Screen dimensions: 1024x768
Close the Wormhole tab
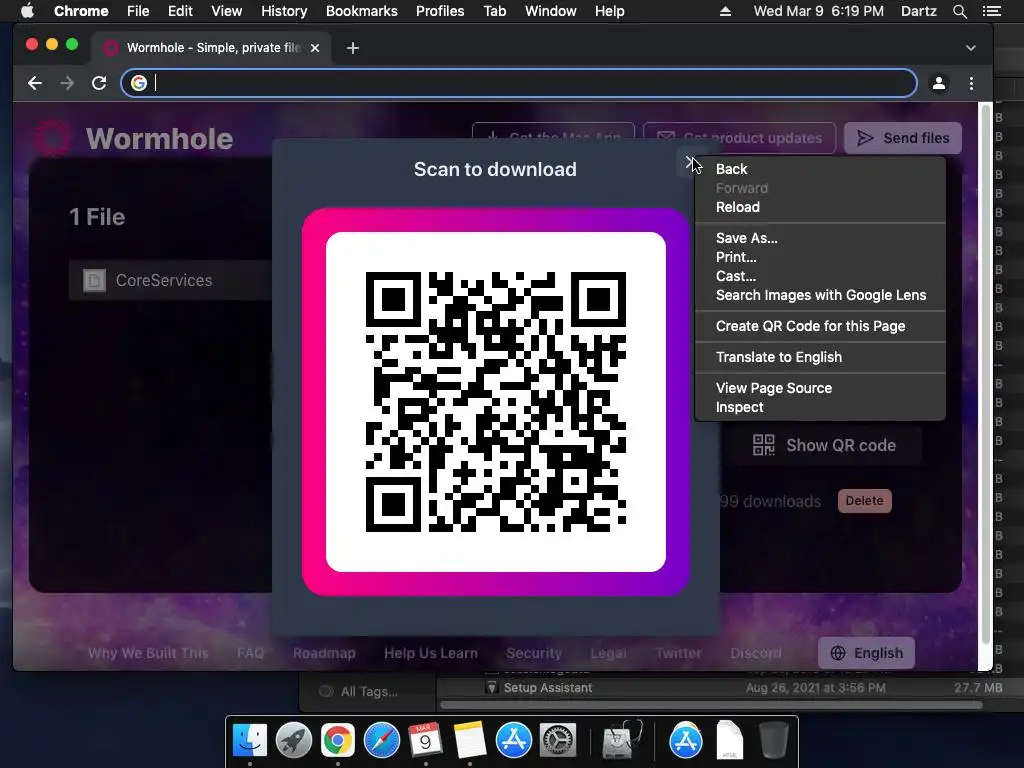(x=315, y=48)
